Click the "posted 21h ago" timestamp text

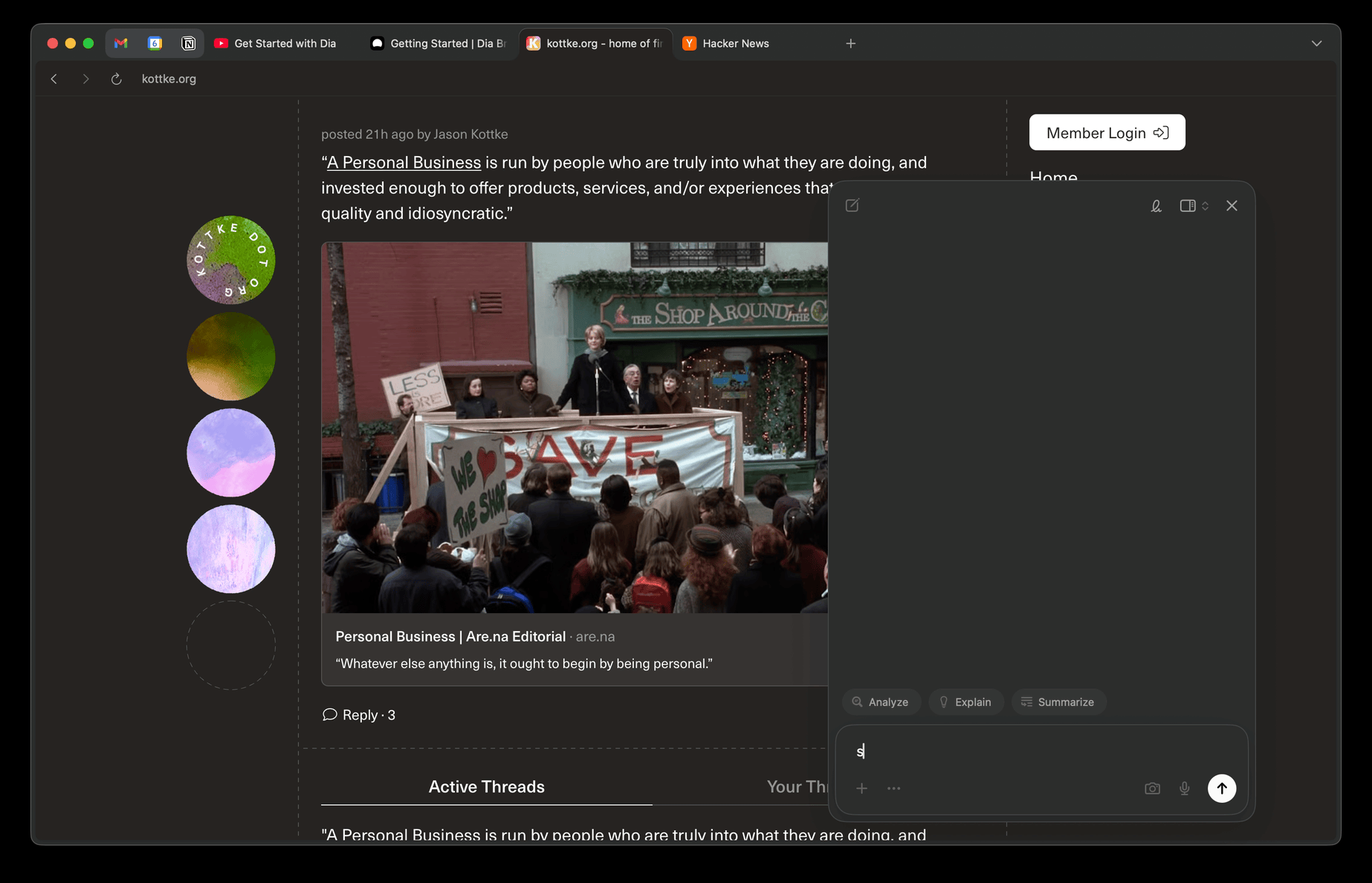point(367,135)
